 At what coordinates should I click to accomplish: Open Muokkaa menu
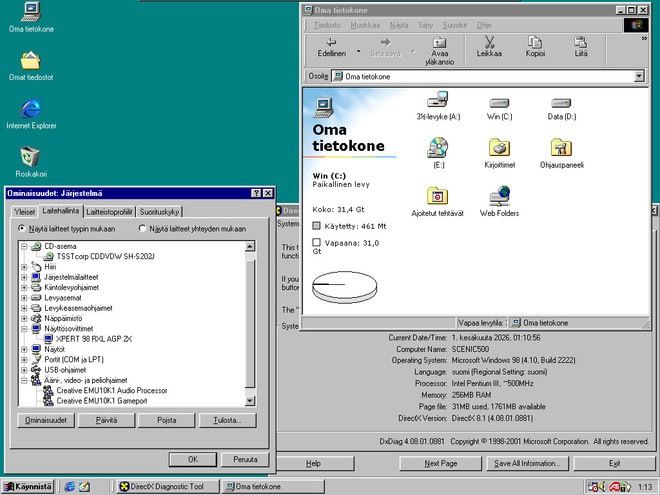pyautogui.click(x=365, y=25)
